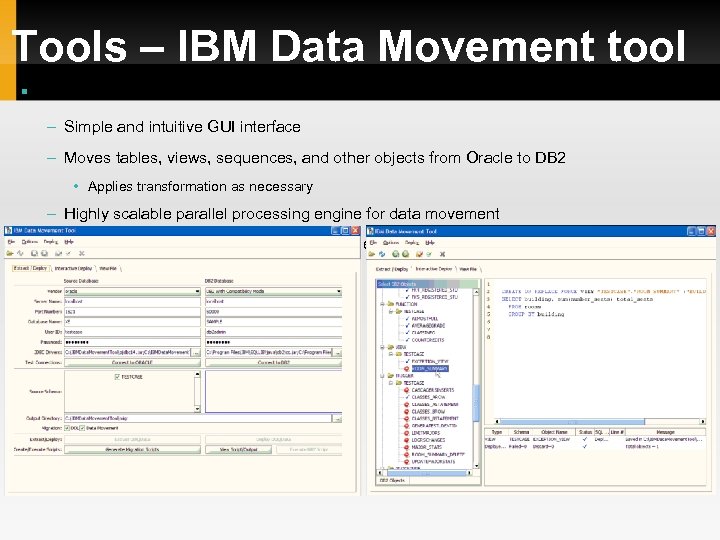The image size is (720, 540).
Task: Click the first green round icon in the right window toolbar
Action: (x=395, y=254)
